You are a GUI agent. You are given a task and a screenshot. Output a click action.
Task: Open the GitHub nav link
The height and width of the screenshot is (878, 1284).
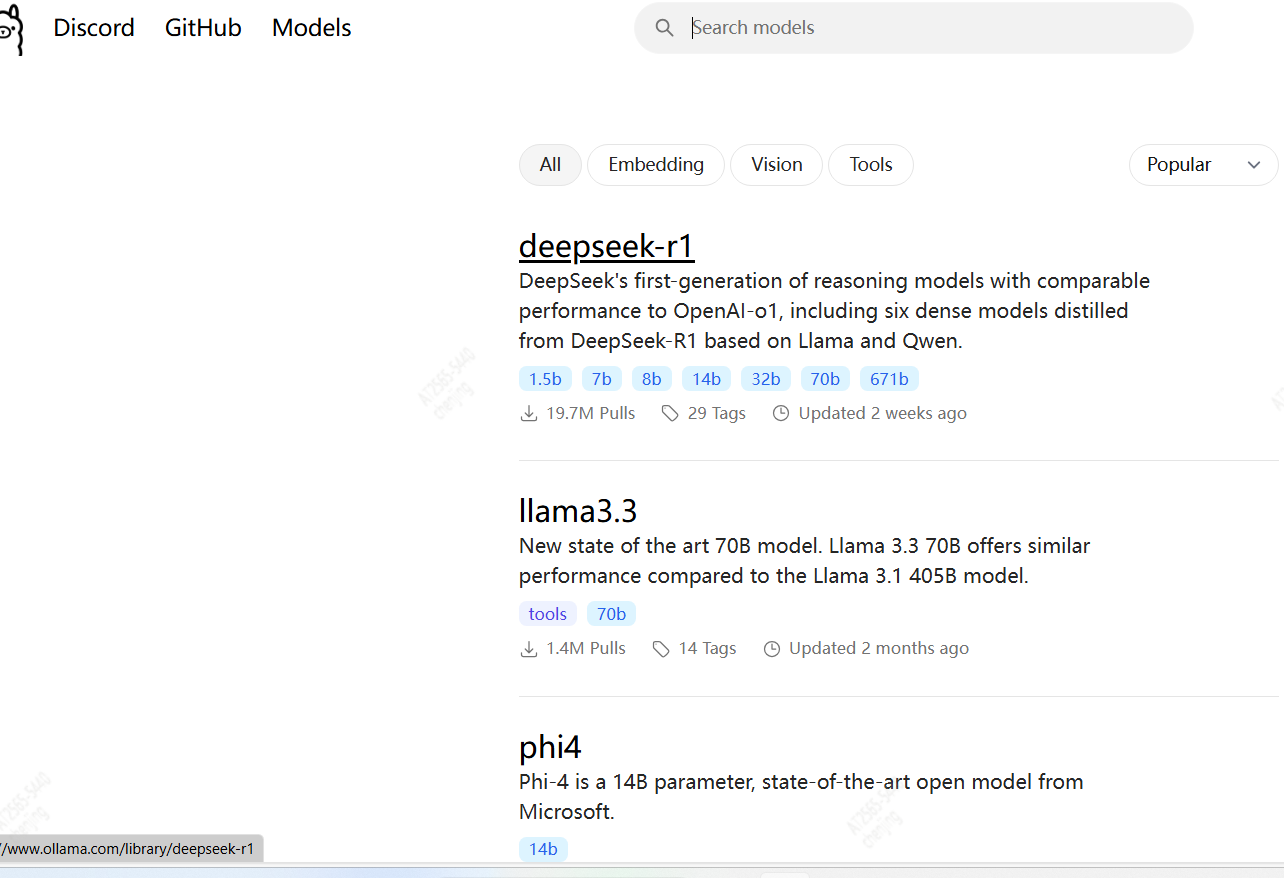pyautogui.click(x=203, y=28)
